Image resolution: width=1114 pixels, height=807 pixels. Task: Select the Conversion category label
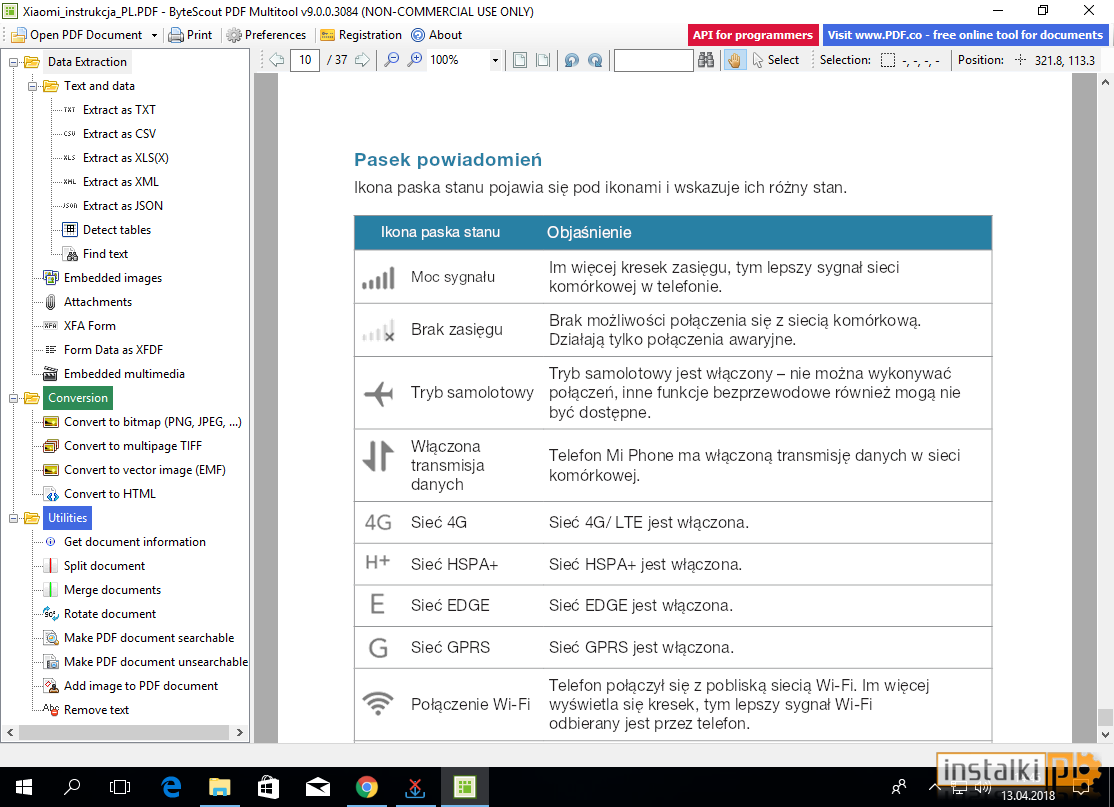78,398
